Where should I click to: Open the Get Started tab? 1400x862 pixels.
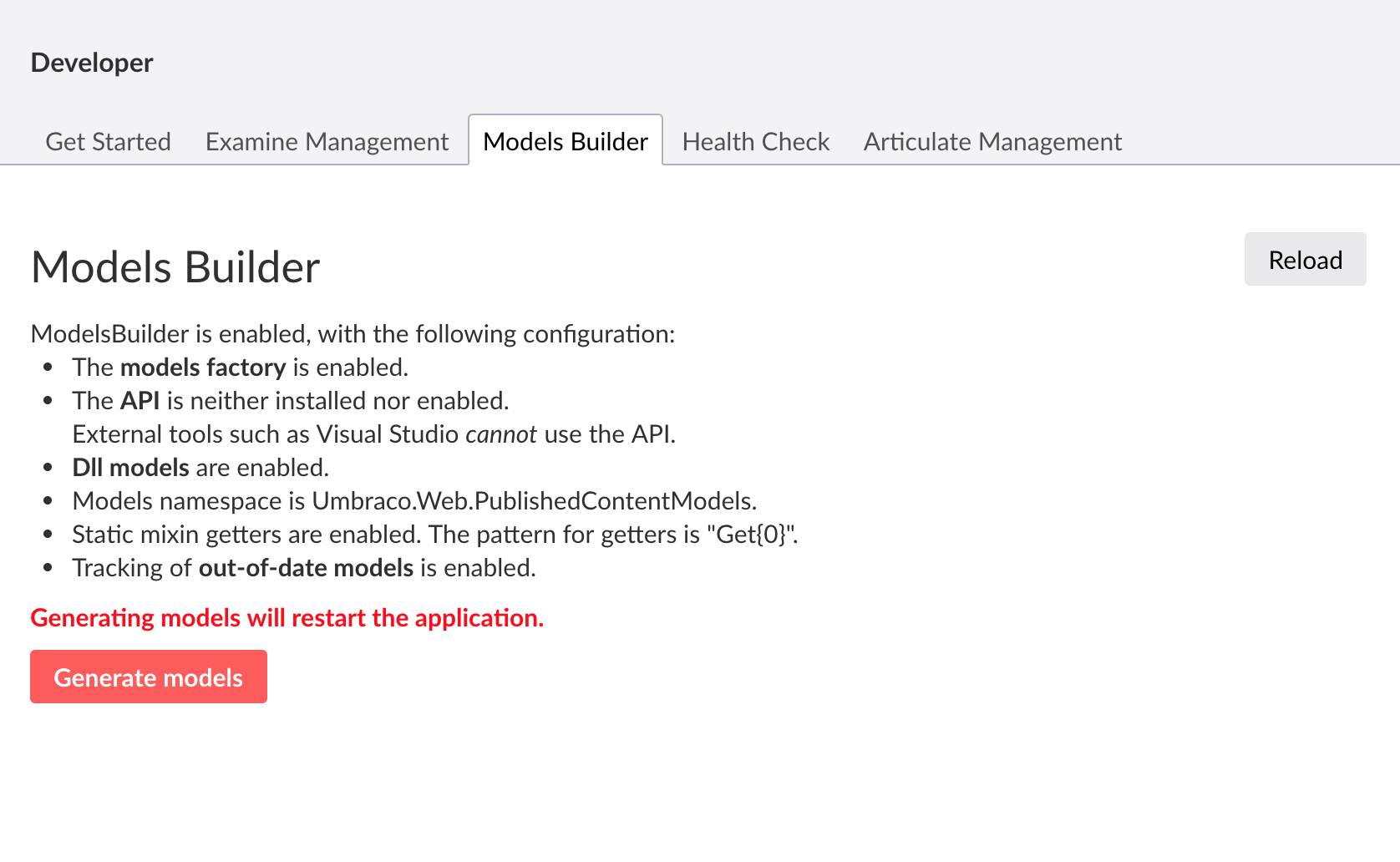[108, 141]
